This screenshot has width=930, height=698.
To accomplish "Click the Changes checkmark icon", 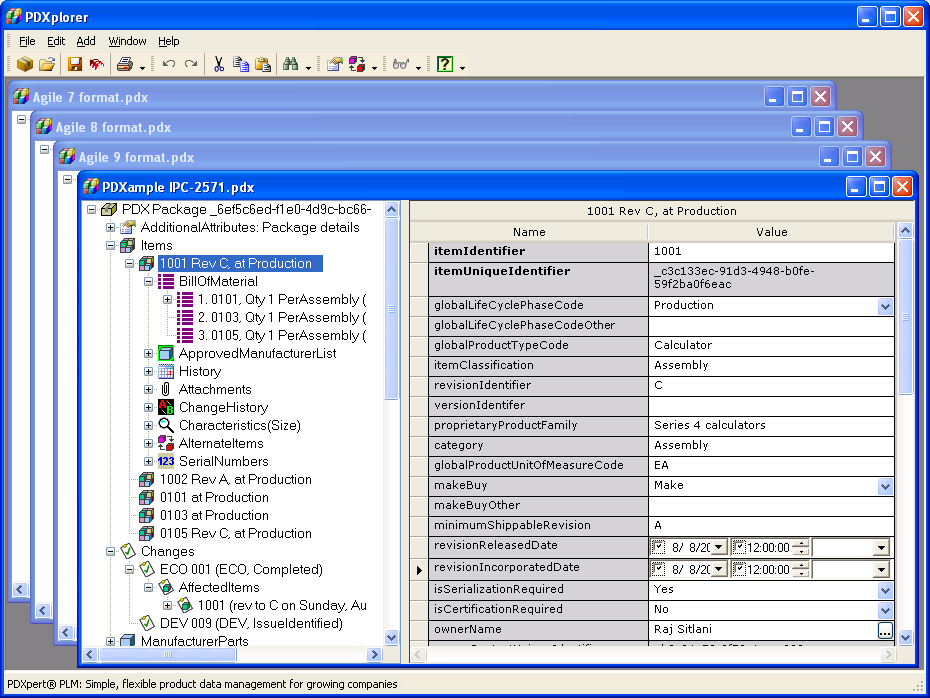I will [x=128, y=552].
